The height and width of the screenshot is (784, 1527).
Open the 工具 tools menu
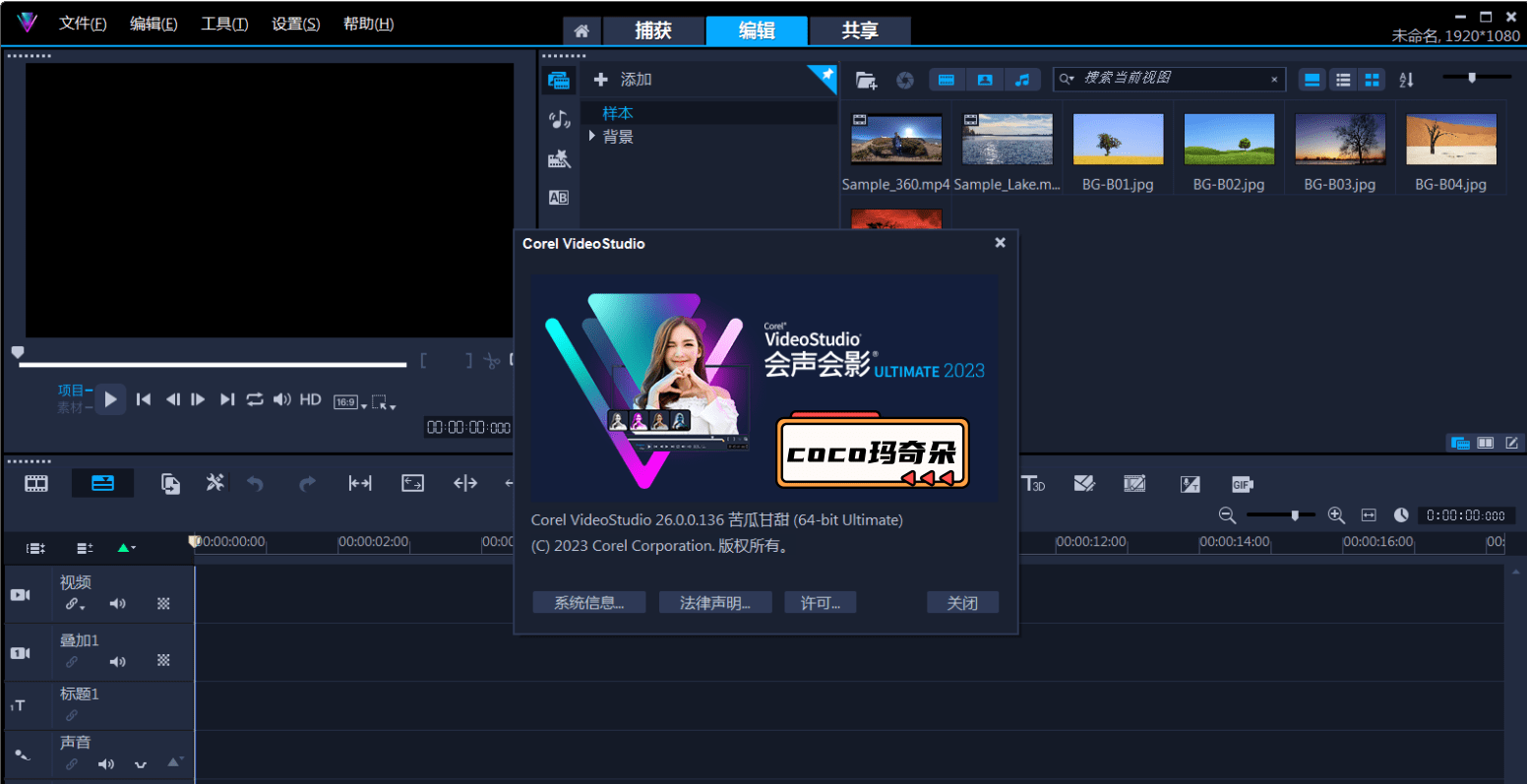coord(223,24)
